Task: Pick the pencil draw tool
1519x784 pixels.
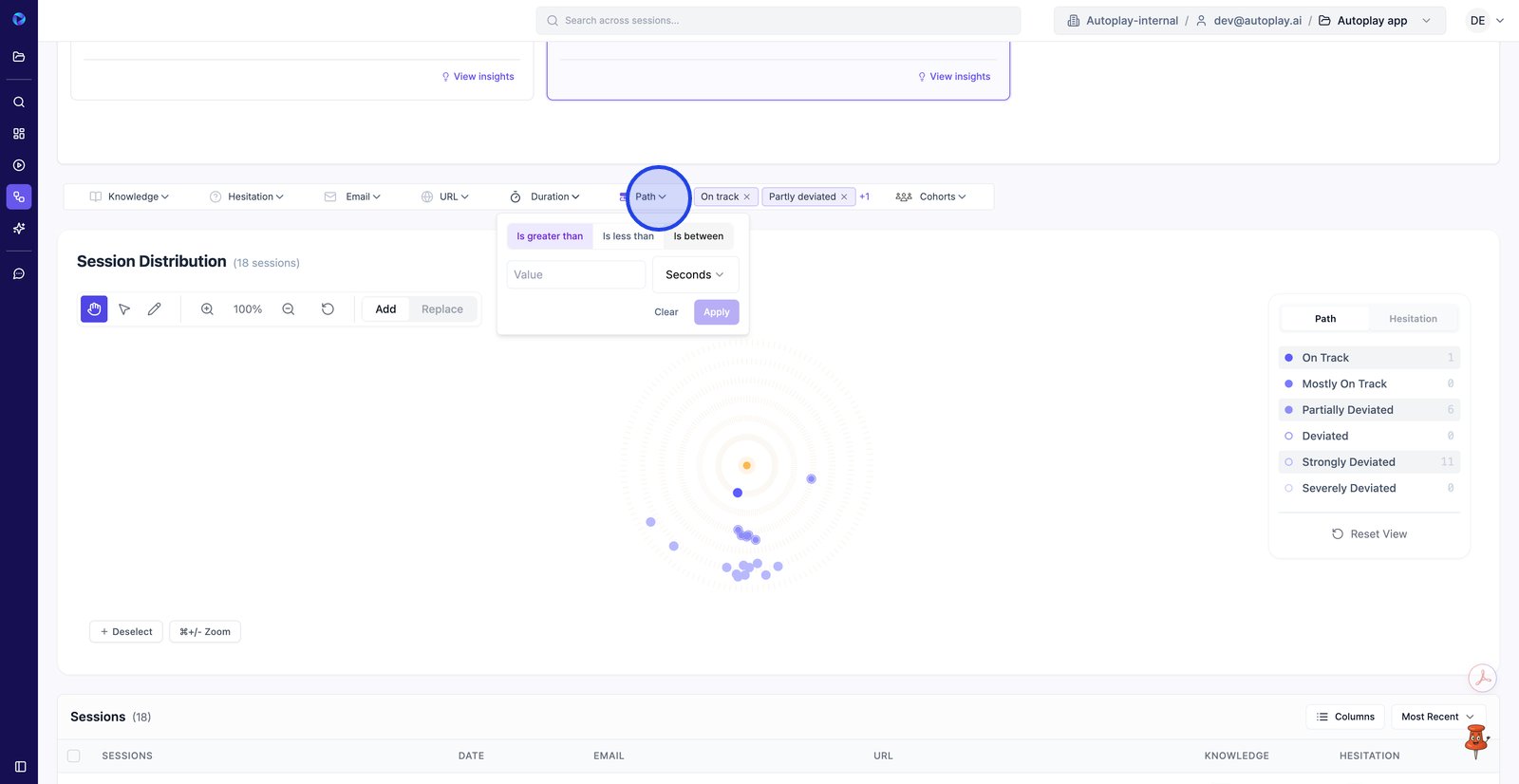Action: pos(155,309)
